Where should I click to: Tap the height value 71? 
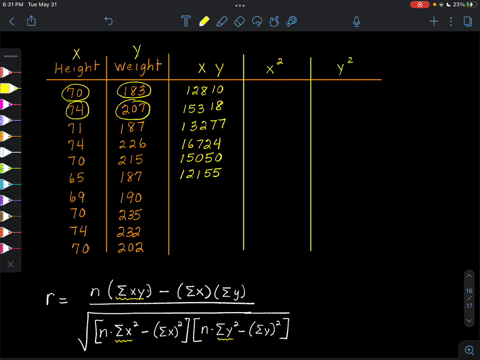tap(75, 128)
